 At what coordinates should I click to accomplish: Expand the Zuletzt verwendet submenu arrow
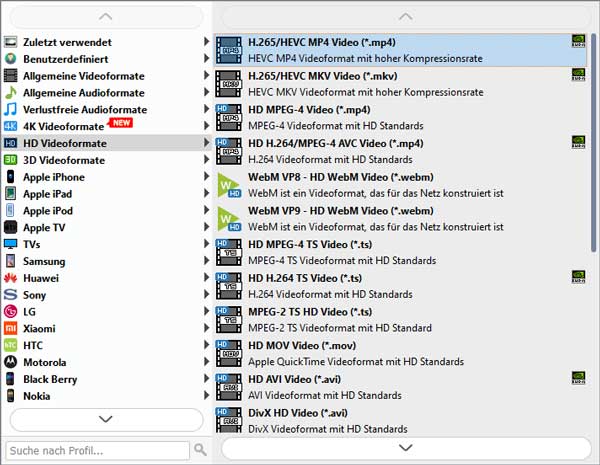[x=206, y=41]
